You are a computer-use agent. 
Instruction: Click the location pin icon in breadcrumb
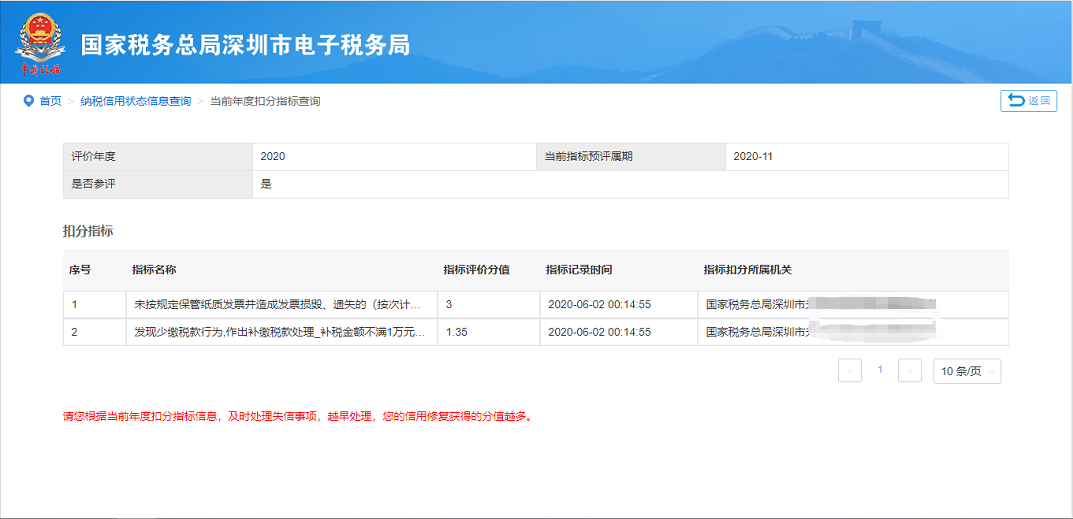coord(29,101)
